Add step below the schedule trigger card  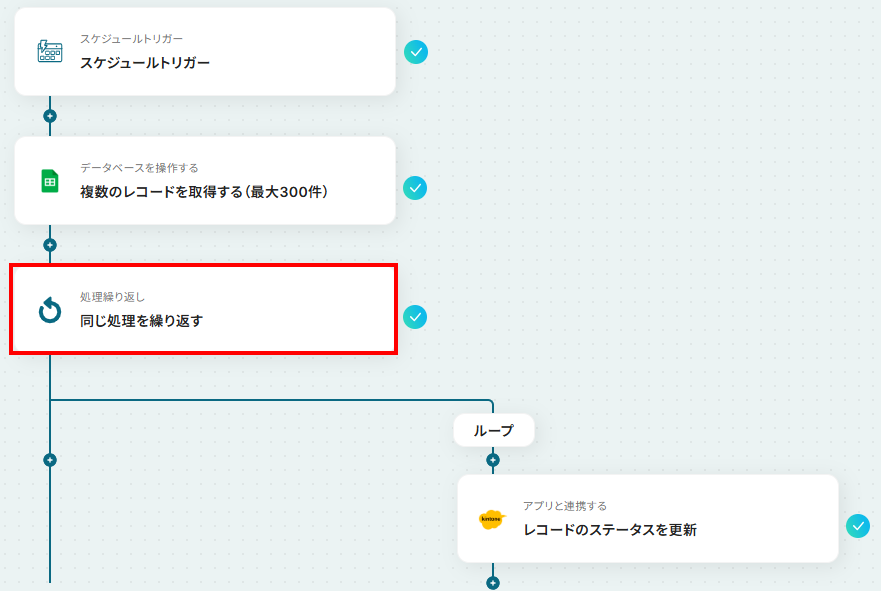tap(50, 116)
